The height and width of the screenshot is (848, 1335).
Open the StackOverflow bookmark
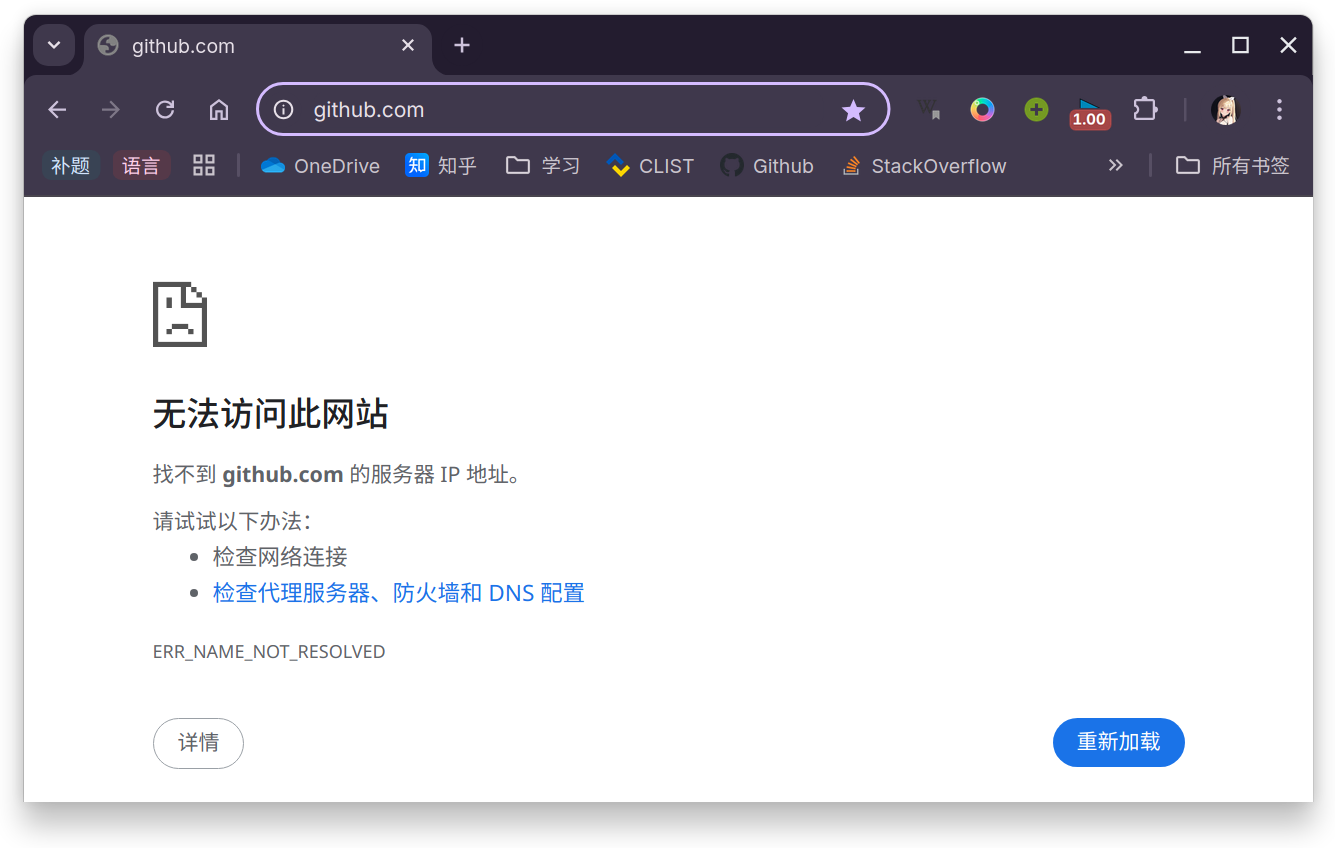(924, 166)
